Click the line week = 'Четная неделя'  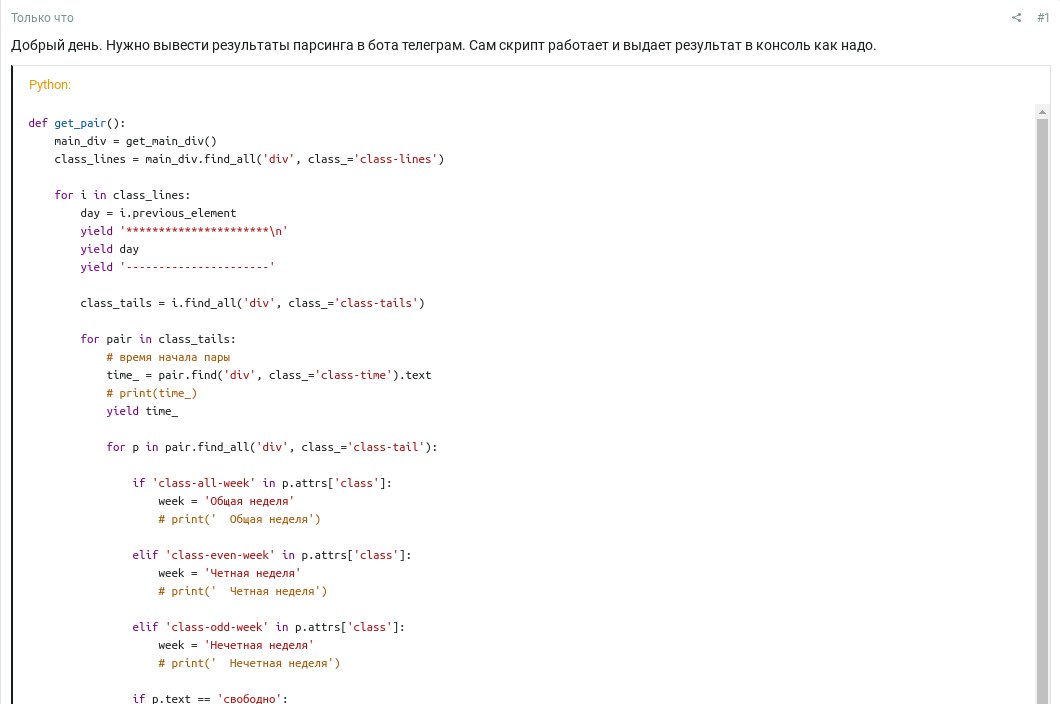tap(230, 573)
